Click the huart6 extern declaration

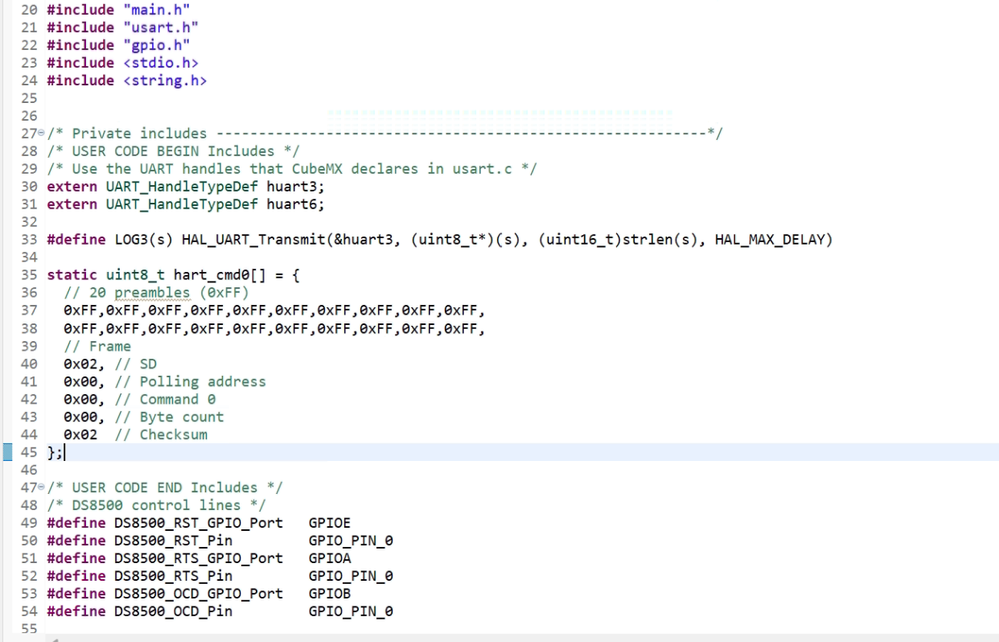point(186,204)
